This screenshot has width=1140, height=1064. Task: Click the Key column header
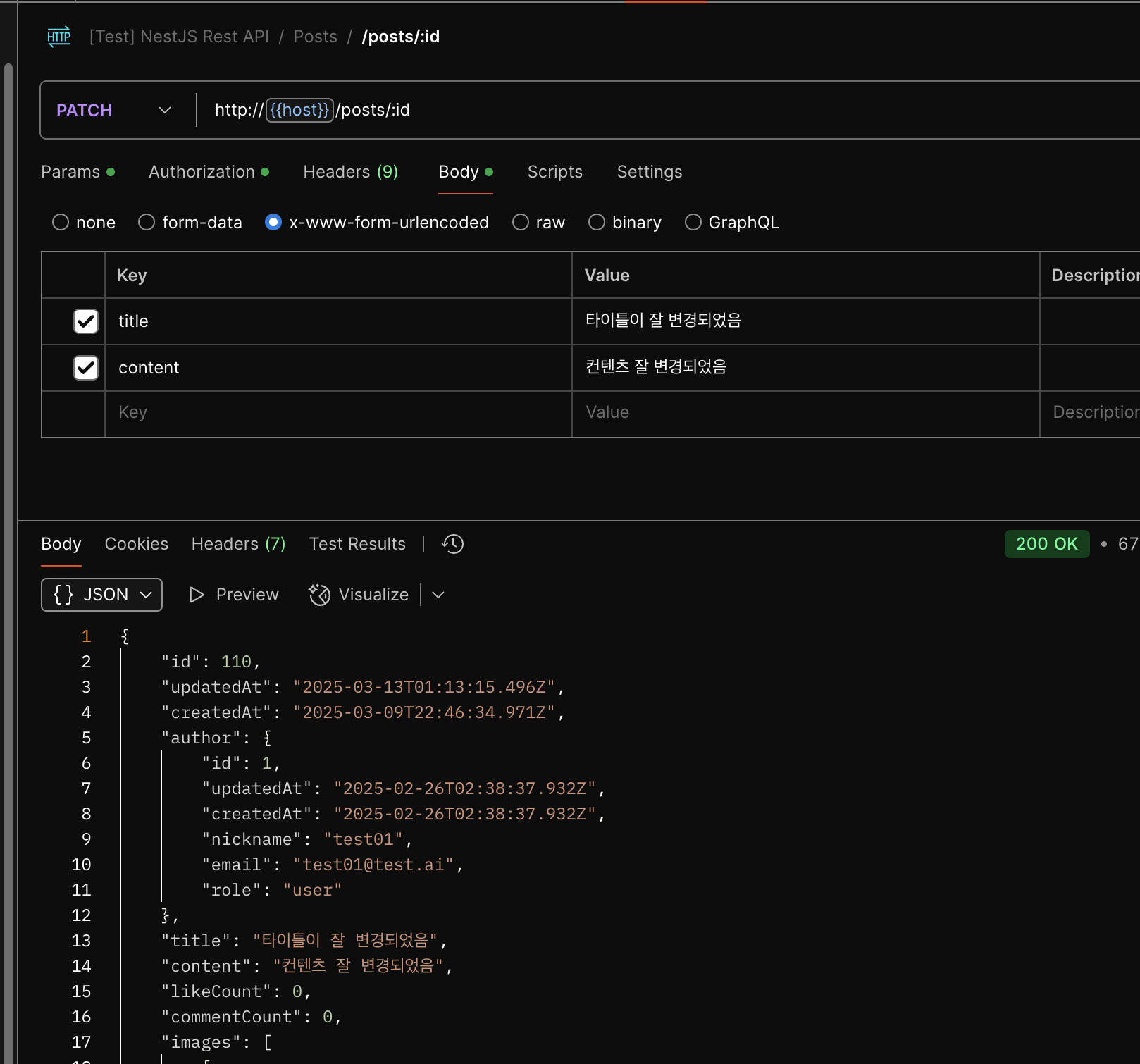(x=338, y=276)
